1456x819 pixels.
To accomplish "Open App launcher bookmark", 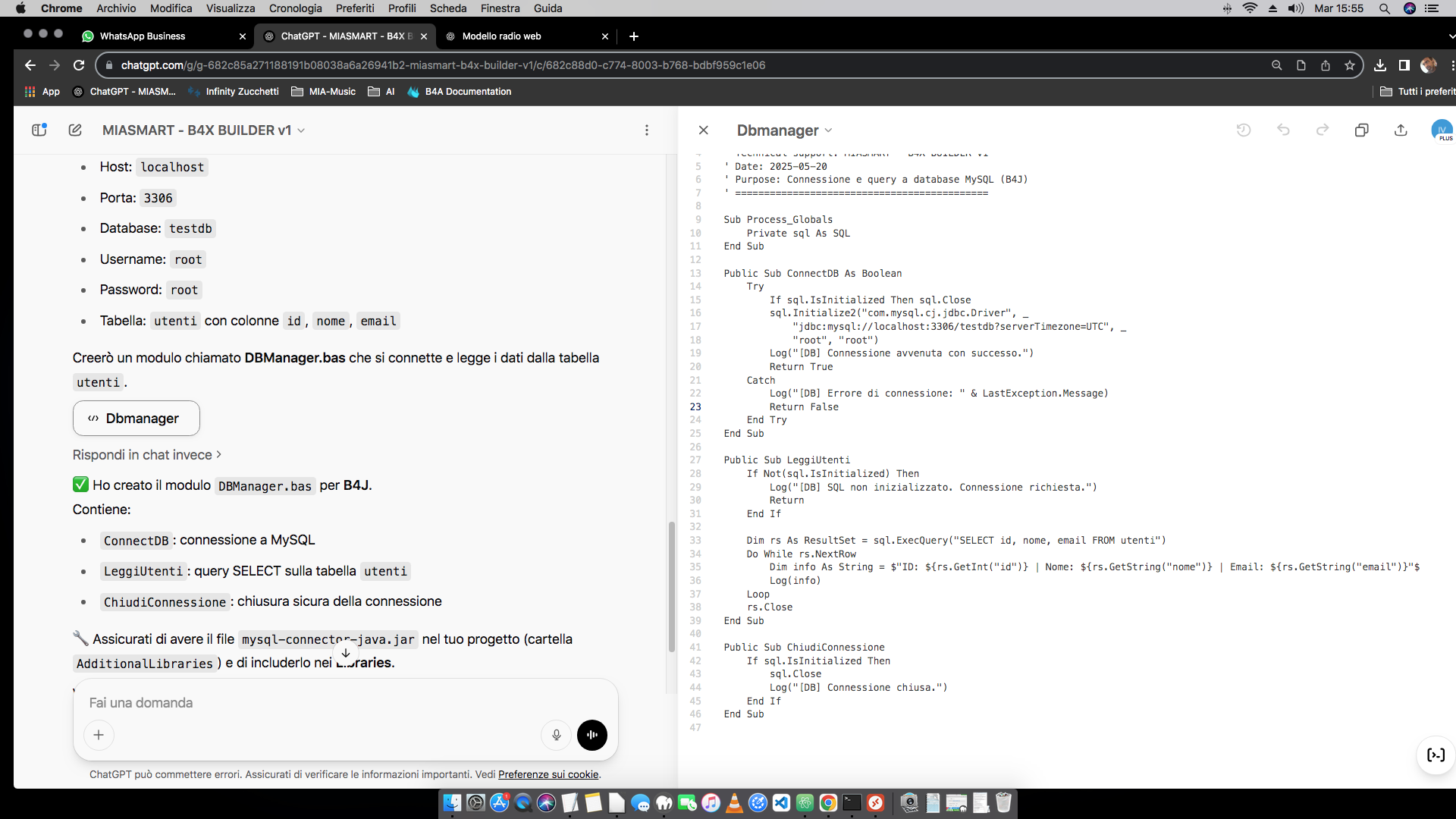I will pyautogui.click(x=42, y=92).
